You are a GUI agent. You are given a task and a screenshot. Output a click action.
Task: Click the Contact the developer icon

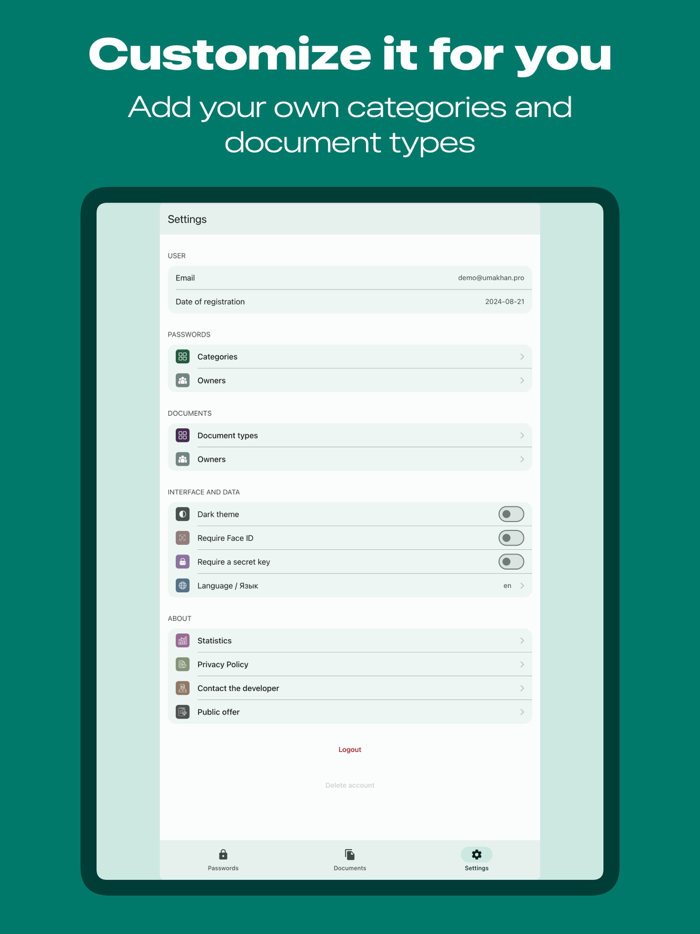point(182,688)
